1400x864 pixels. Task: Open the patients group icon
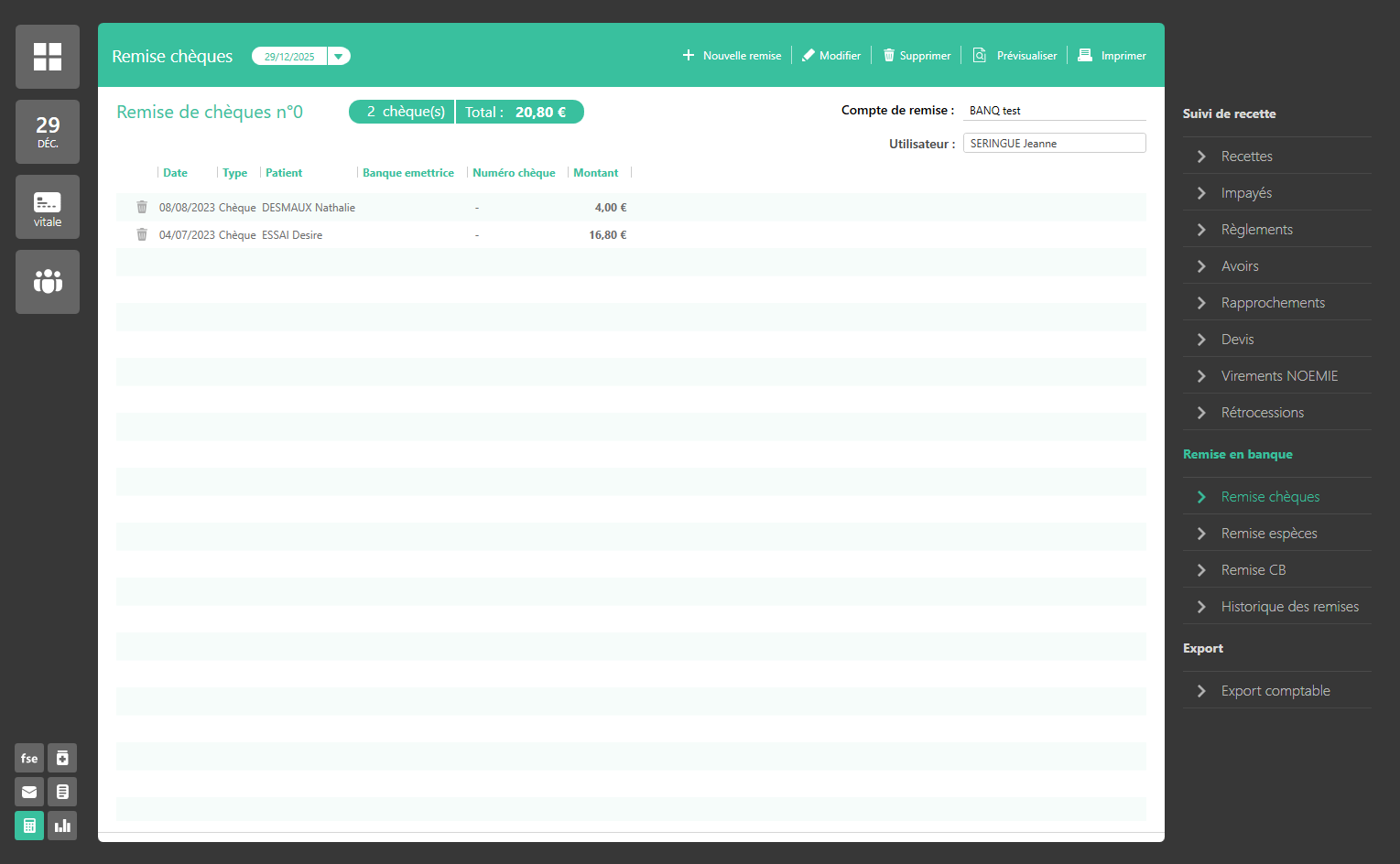[x=48, y=282]
